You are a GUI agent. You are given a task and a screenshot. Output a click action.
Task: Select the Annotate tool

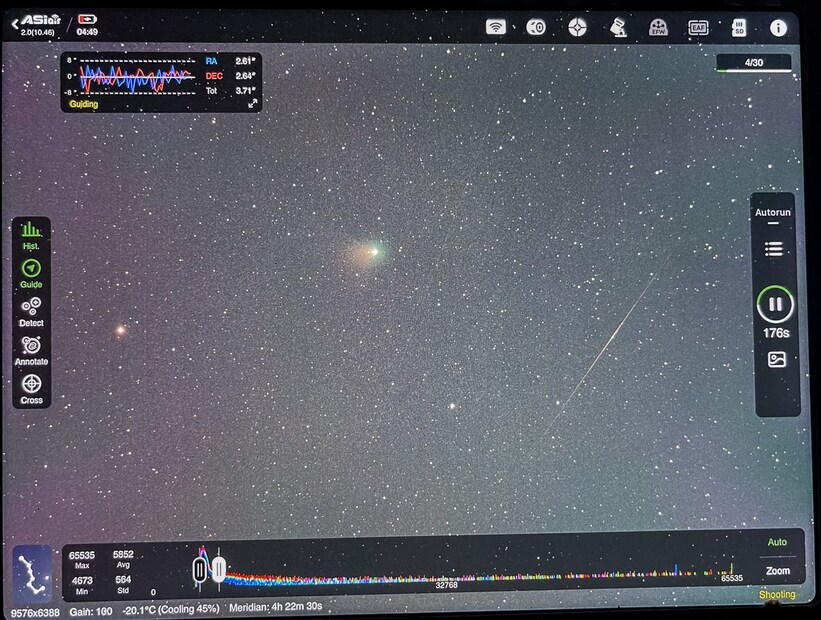tap(31, 345)
